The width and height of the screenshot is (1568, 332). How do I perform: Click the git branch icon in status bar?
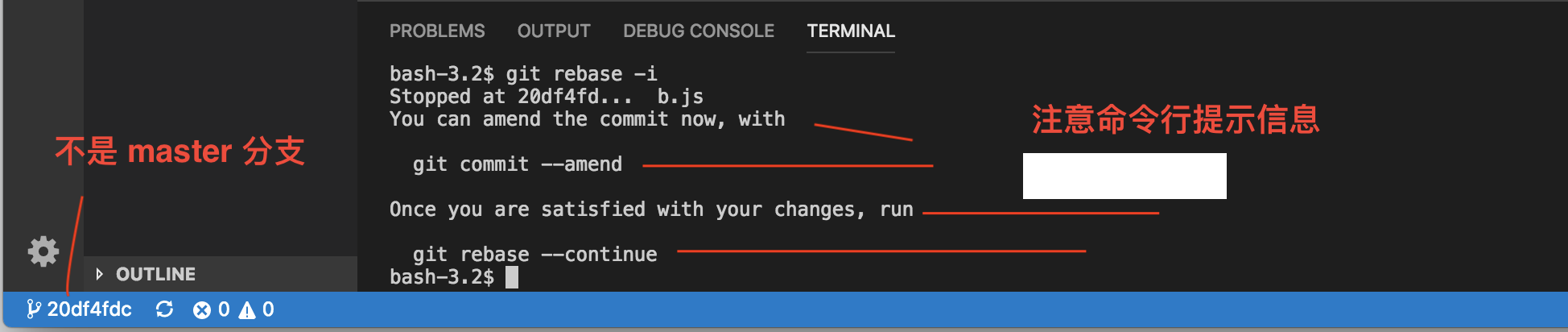tap(32, 309)
